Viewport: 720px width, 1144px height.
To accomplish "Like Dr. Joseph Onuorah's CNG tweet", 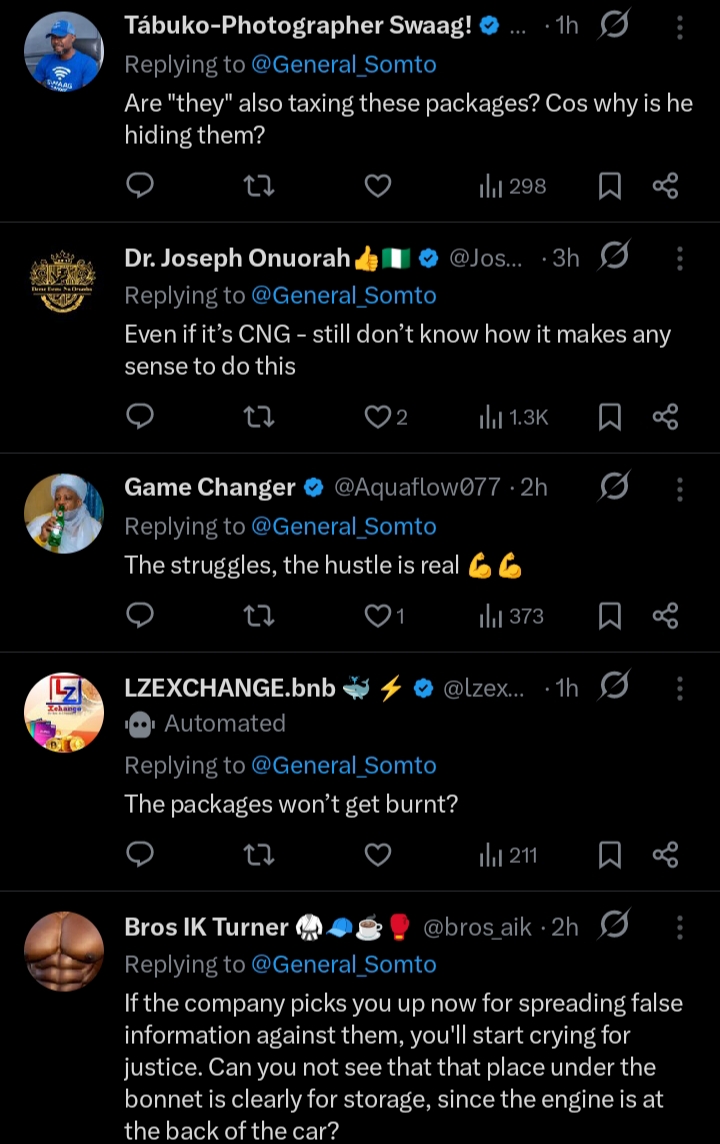I will [x=378, y=416].
